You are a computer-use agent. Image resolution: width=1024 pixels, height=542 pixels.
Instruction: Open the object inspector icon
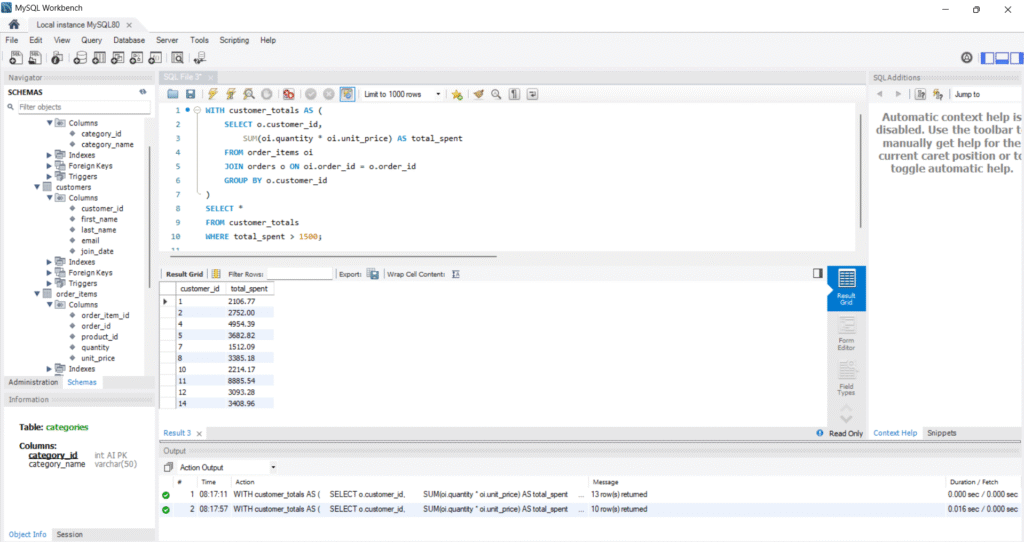[x=57, y=58]
